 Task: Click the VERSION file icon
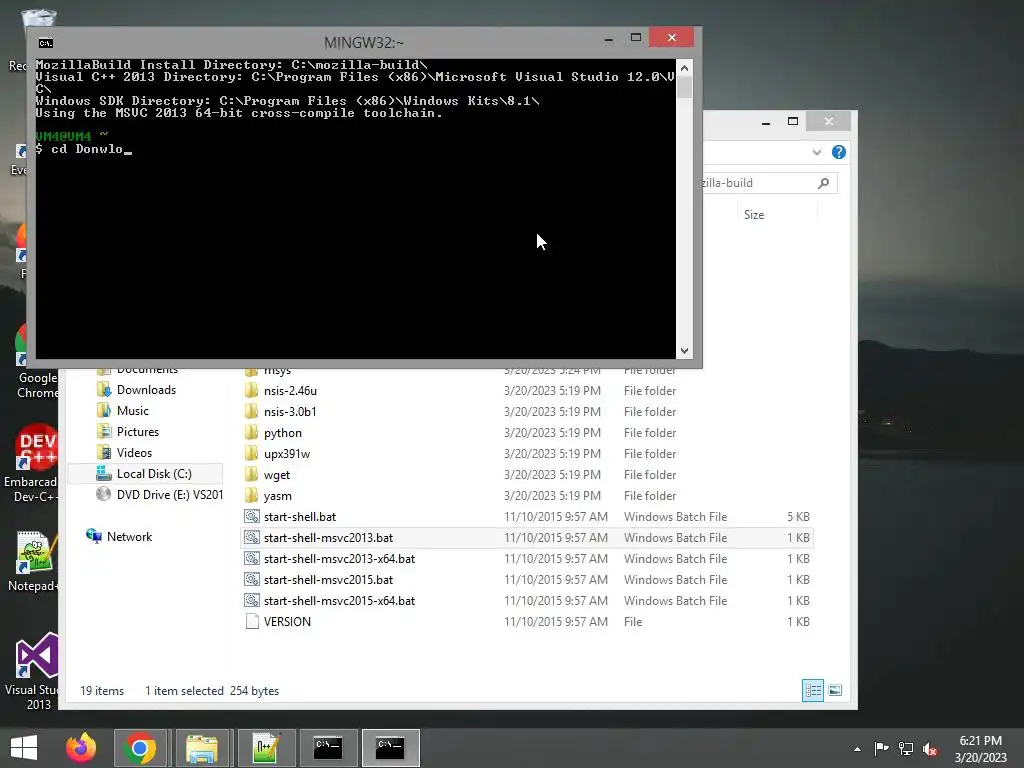251,622
